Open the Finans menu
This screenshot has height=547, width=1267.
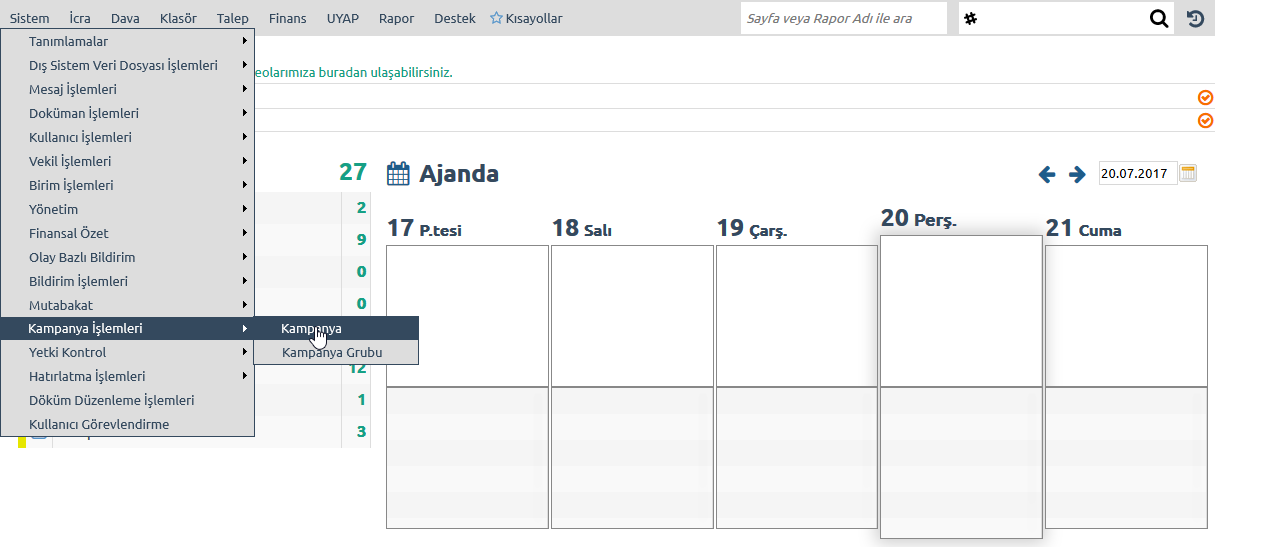tap(288, 18)
